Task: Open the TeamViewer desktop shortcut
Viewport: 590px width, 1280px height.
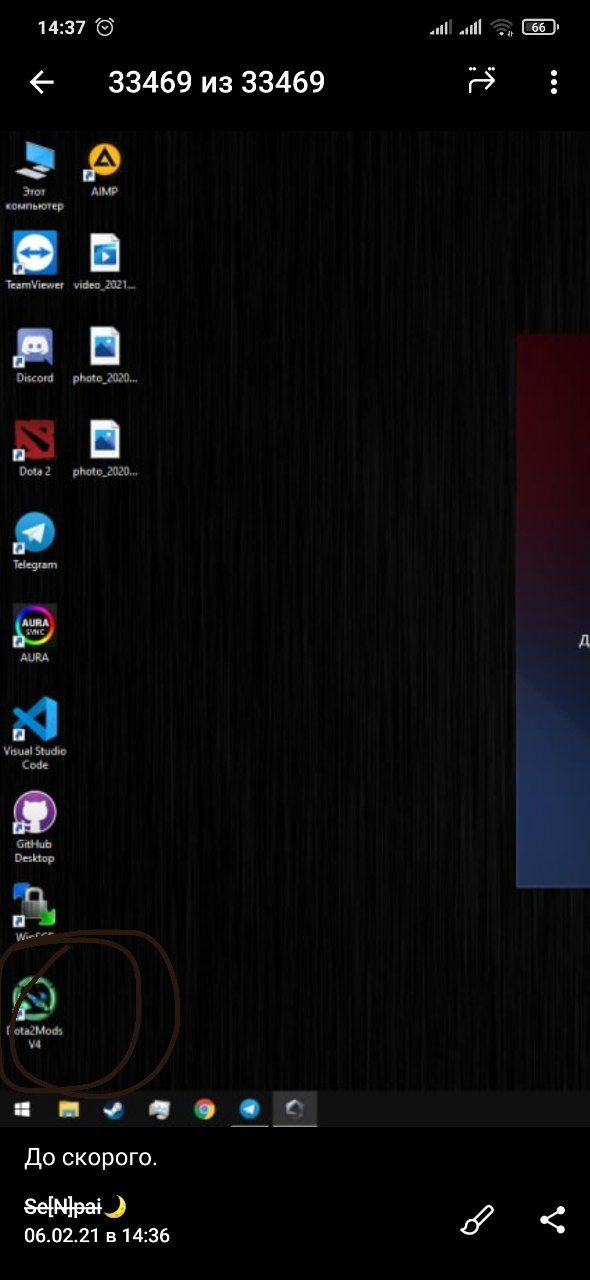Action: 35,261
